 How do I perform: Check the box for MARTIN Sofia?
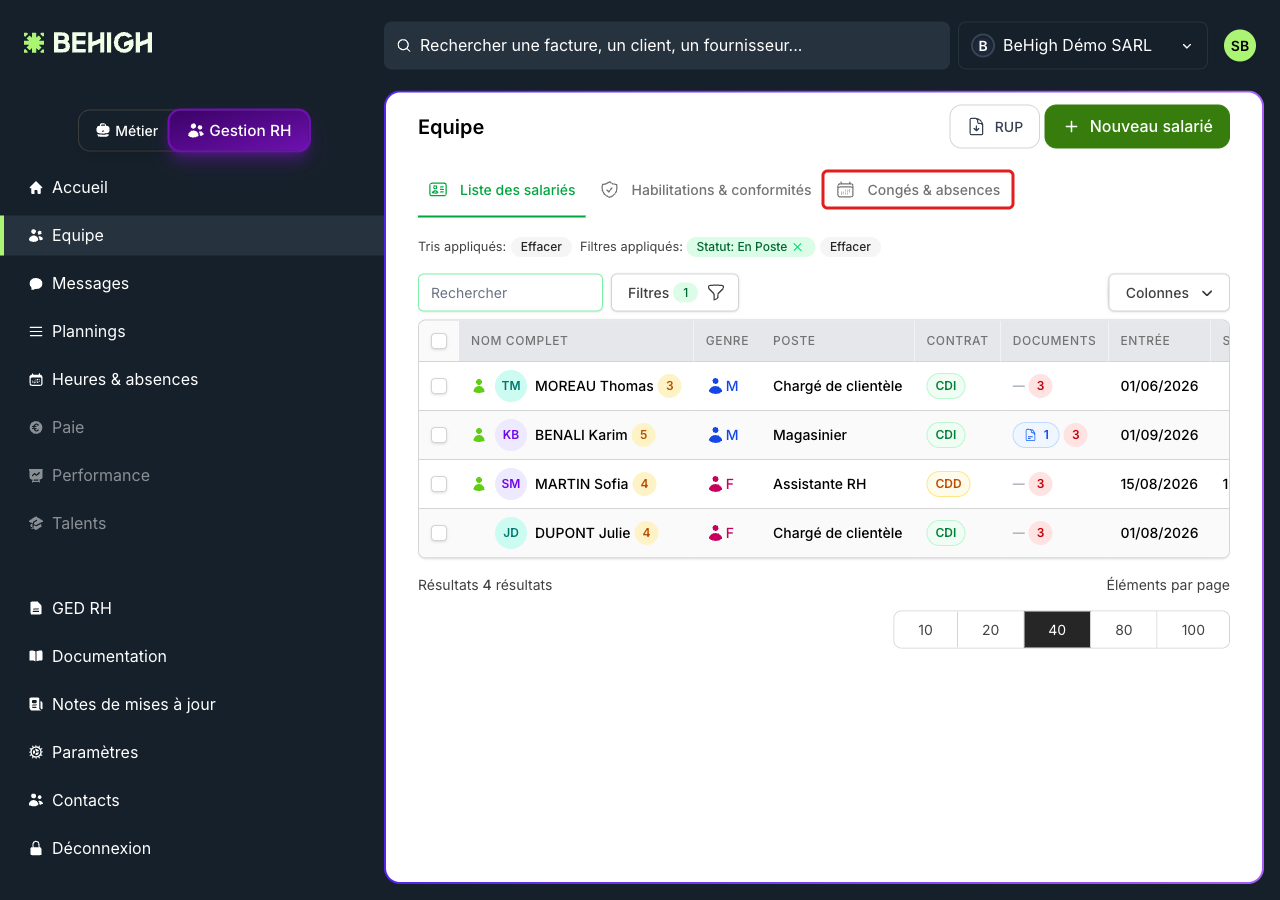click(x=439, y=484)
